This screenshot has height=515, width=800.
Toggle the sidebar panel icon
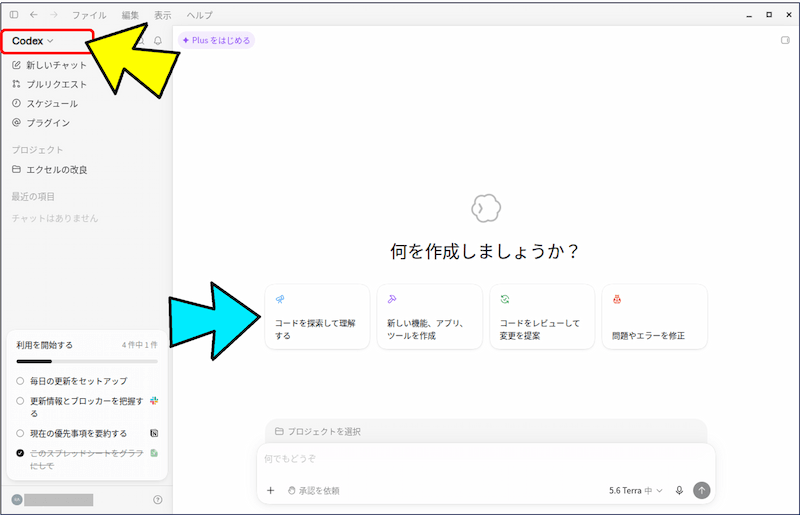pyautogui.click(x=14, y=15)
